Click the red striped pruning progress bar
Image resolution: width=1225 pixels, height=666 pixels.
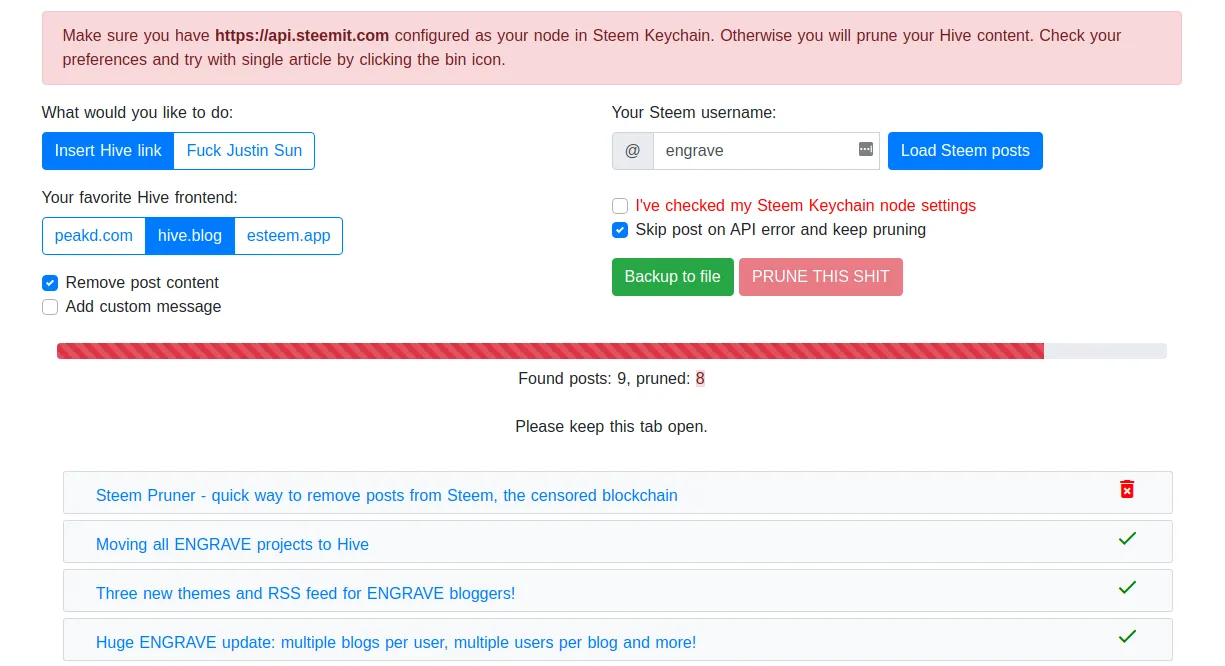[550, 351]
